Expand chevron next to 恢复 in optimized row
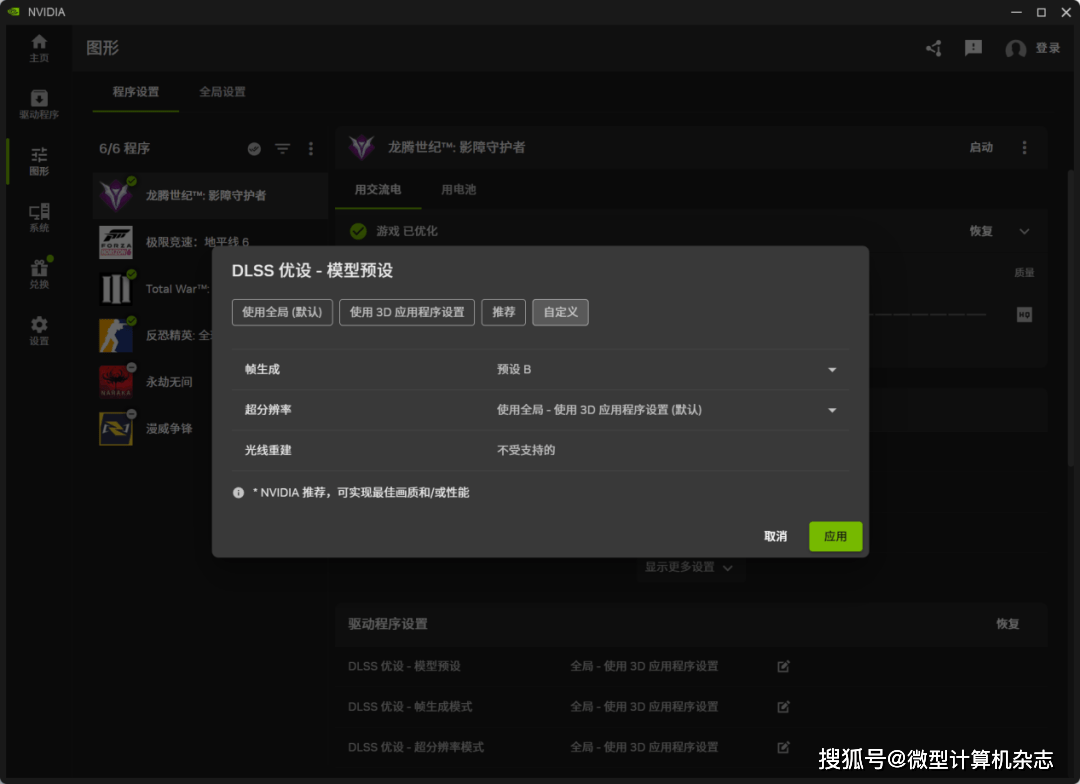The height and width of the screenshot is (784, 1080). pyautogui.click(x=1024, y=231)
